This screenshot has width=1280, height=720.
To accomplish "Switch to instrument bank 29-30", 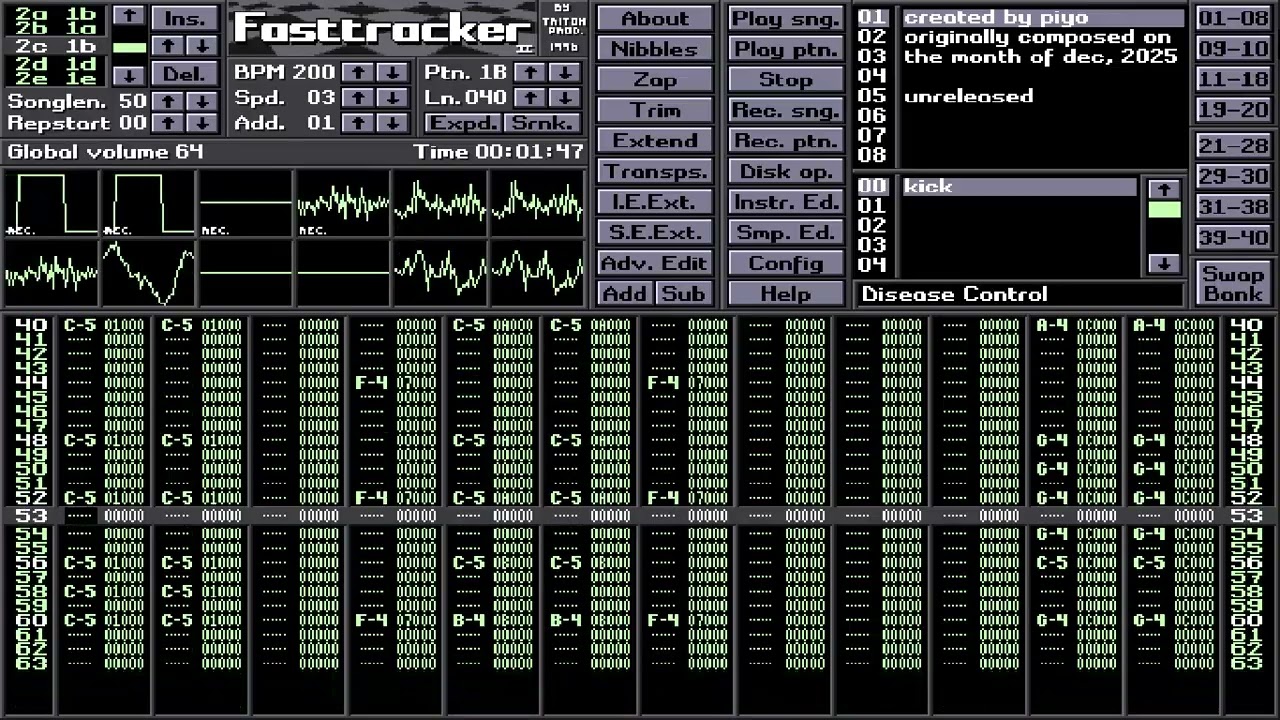I will pos(1233,176).
